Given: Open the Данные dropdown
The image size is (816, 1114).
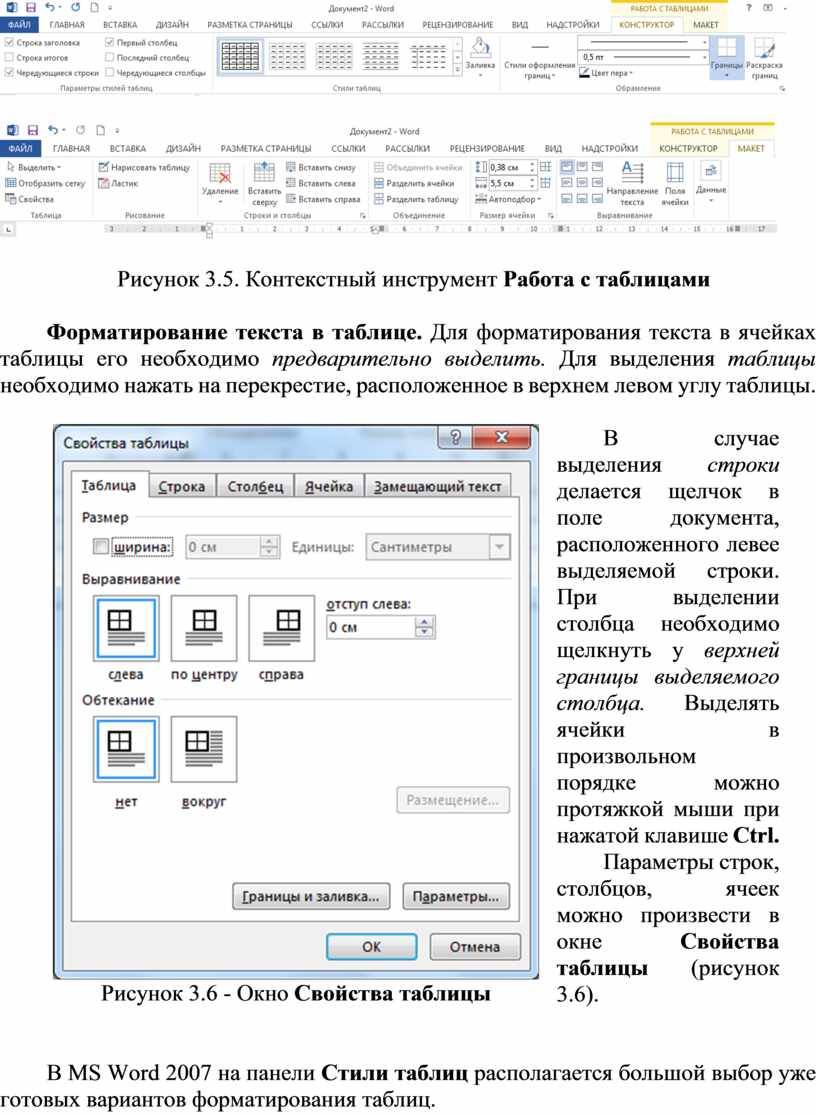Looking at the screenshot, I should click(711, 181).
